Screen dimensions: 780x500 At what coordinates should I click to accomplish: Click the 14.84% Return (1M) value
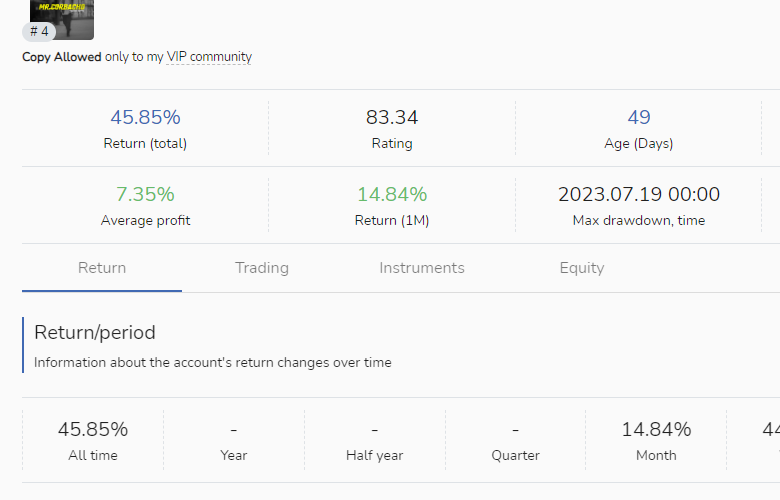[392, 194]
